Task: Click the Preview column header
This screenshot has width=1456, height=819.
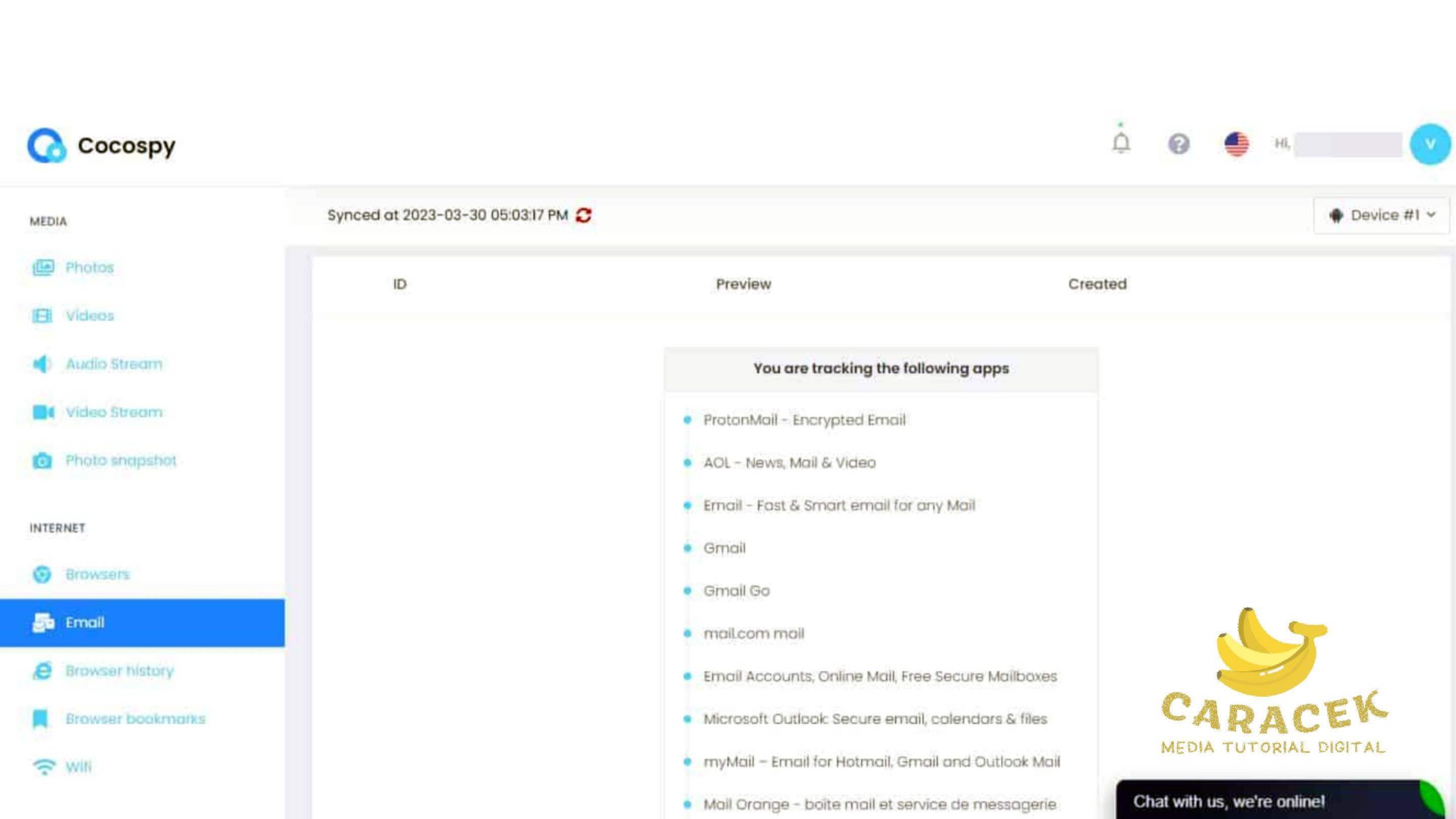Action: (743, 284)
